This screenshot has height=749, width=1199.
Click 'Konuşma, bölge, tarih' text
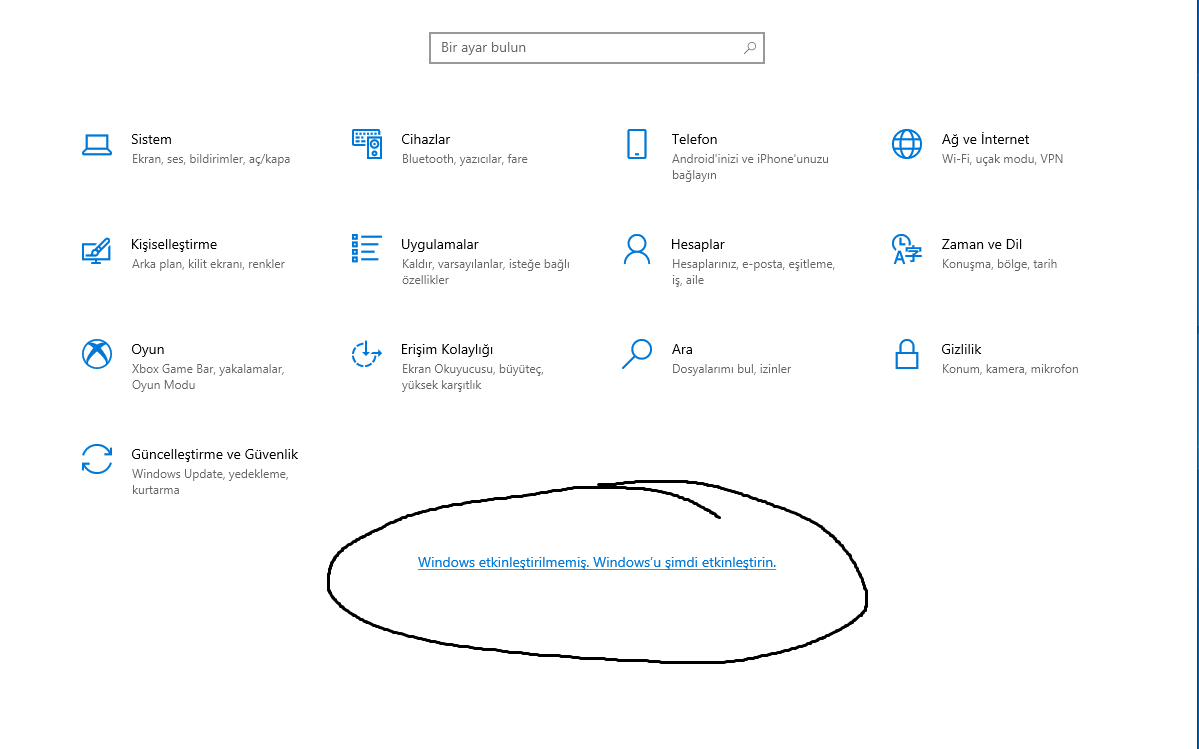coord(999,264)
